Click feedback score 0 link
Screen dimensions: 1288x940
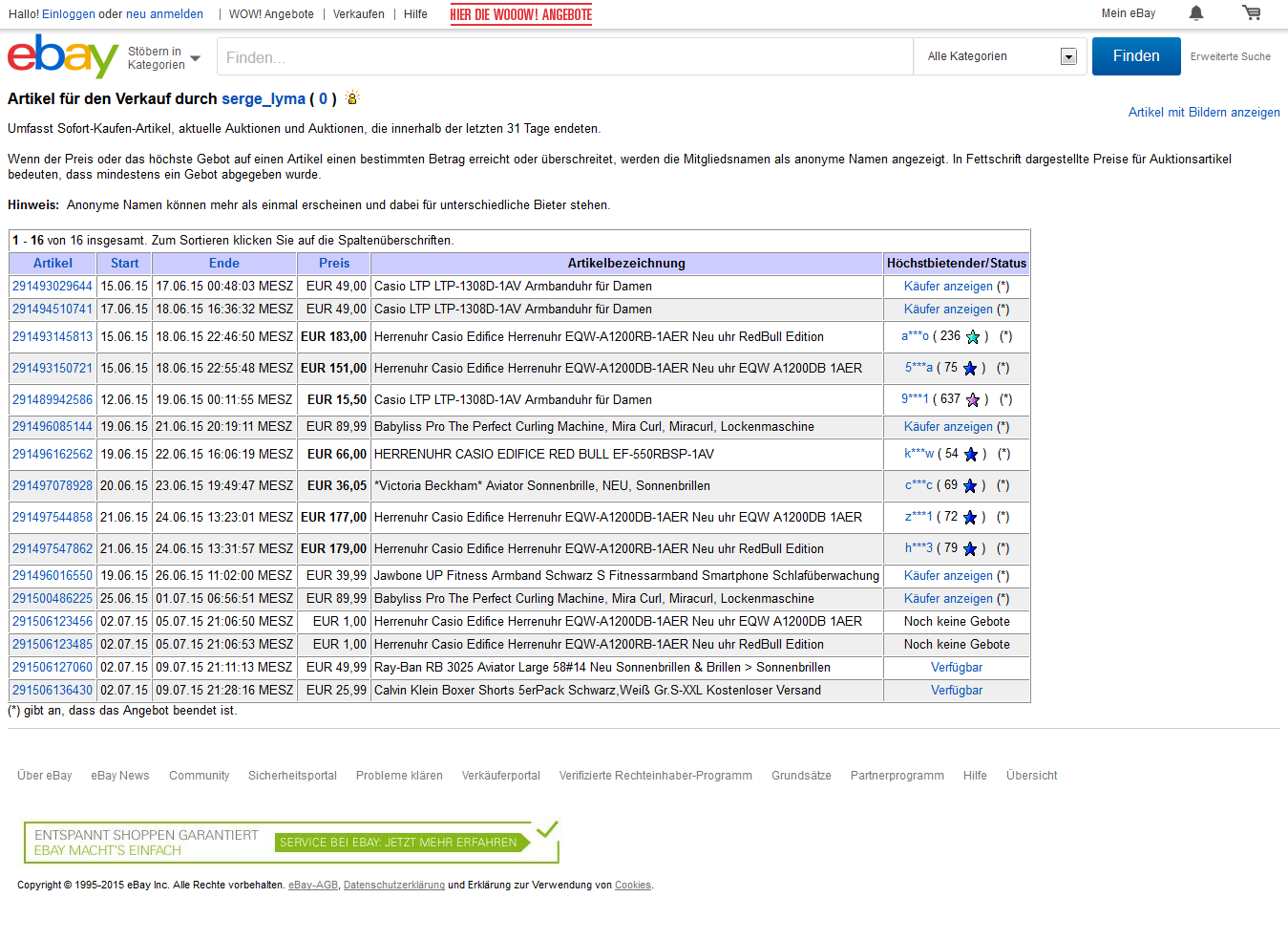323,98
